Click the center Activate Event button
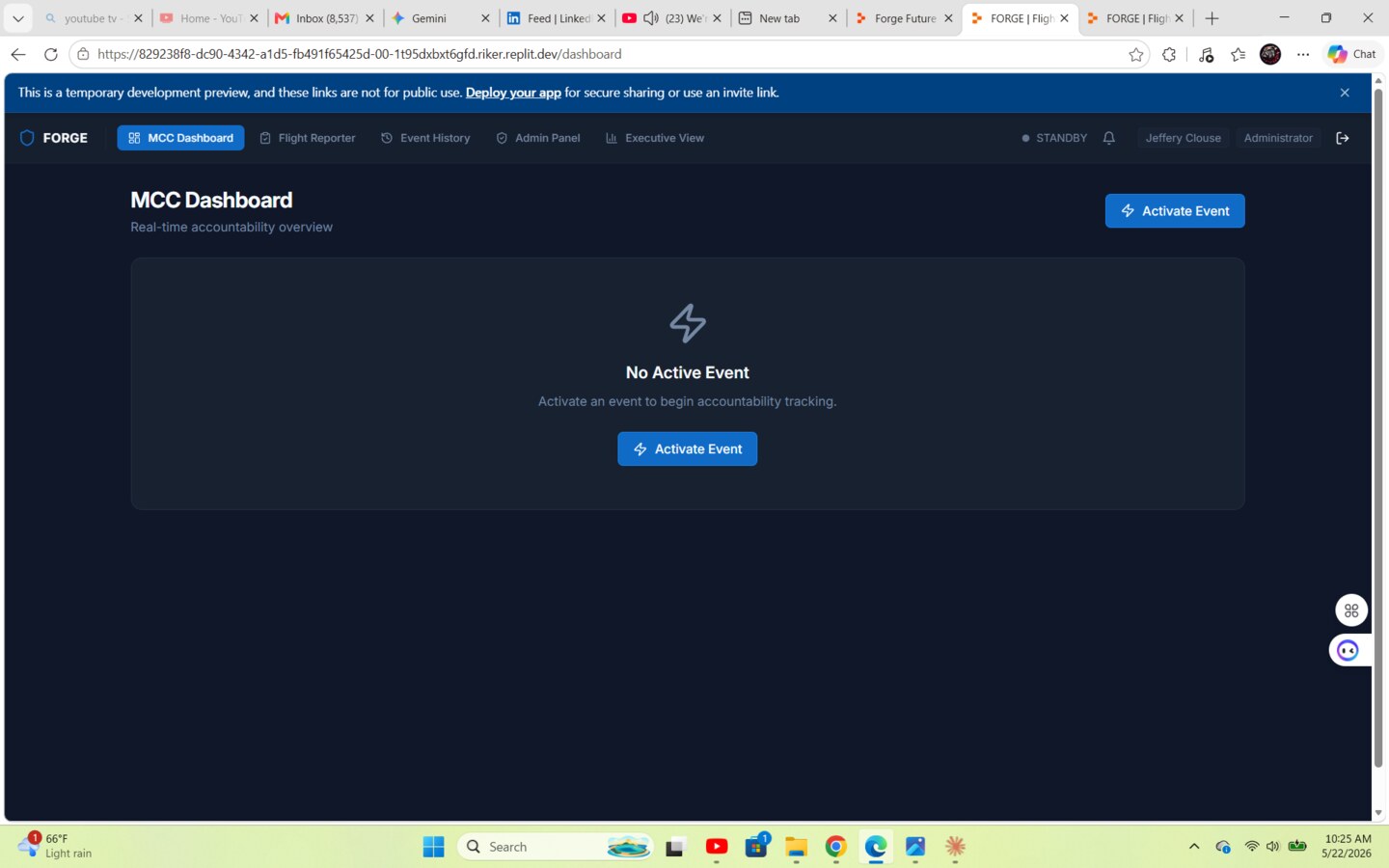The height and width of the screenshot is (868, 1389). tap(688, 448)
